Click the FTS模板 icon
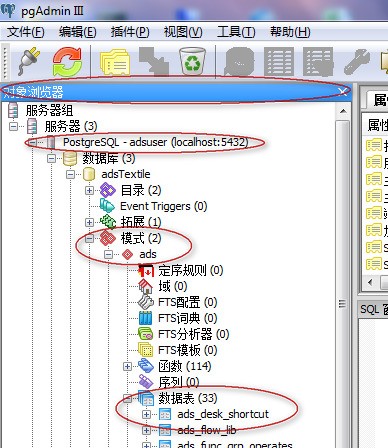 click(146, 350)
